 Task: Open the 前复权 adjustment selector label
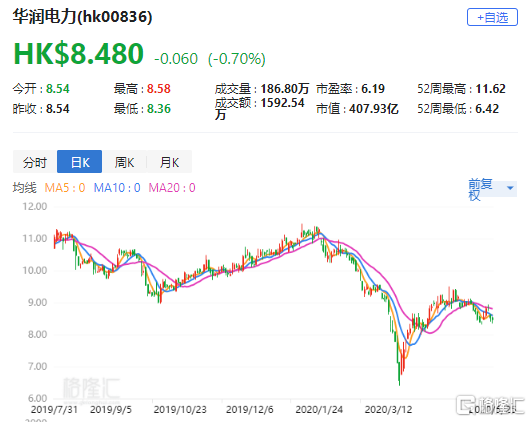click(480, 189)
